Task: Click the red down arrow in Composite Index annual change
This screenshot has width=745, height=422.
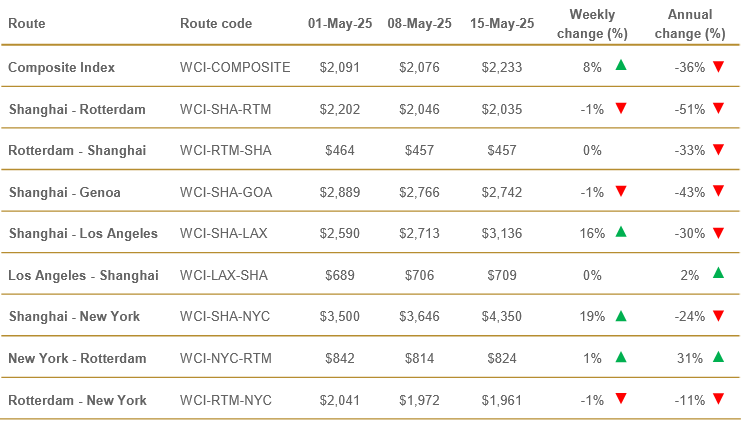Action: tap(718, 67)
